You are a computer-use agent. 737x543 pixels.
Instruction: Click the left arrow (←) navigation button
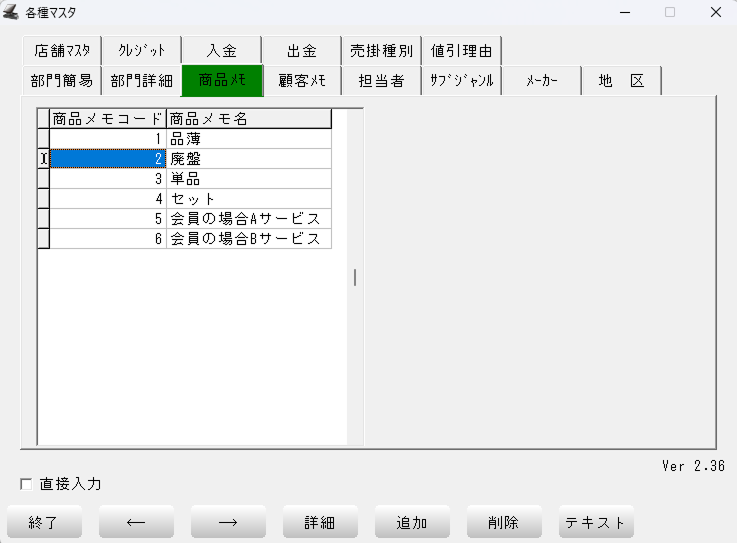136,522
